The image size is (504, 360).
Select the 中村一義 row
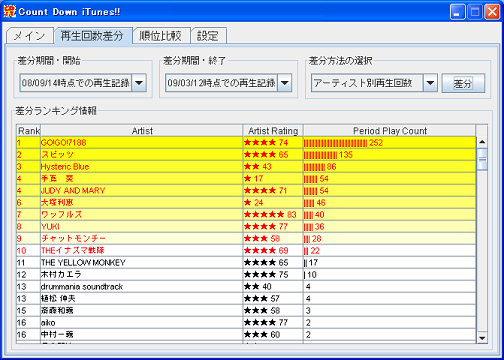(246, 335)
